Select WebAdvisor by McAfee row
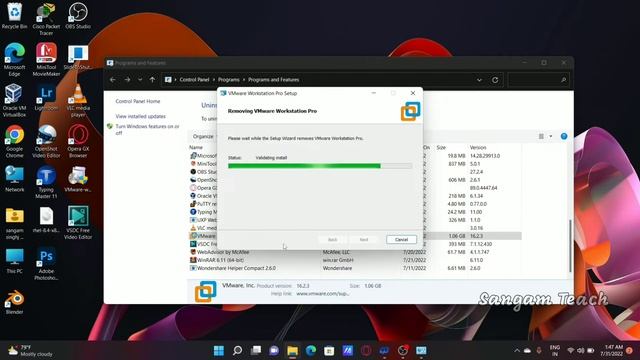The width and height of the screenshot is (640, 360). pyautogui.click(x=355, y=252)
